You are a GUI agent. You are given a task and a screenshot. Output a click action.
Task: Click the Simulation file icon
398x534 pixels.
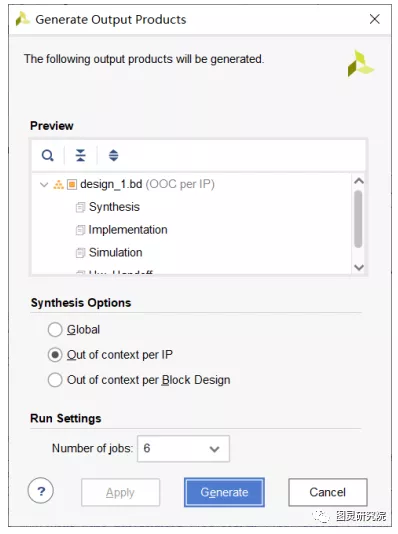(80, 253)
